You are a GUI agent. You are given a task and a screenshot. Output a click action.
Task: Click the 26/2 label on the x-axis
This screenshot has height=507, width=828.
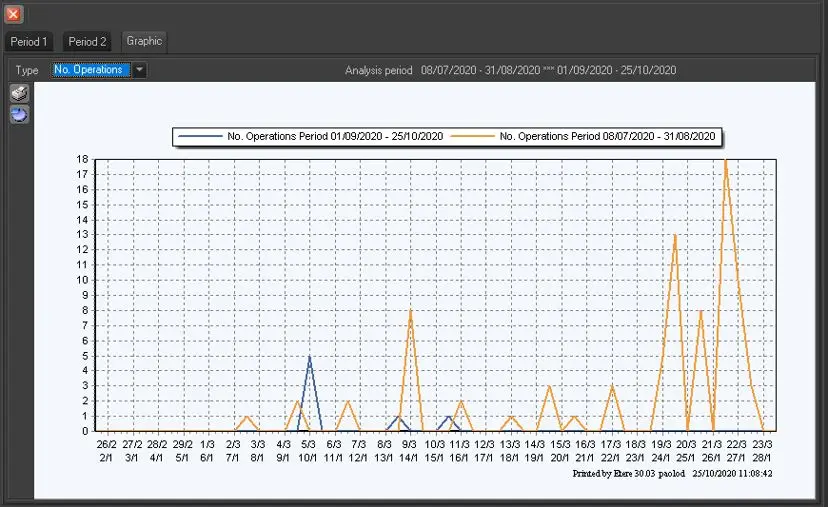tap(106, 443)
